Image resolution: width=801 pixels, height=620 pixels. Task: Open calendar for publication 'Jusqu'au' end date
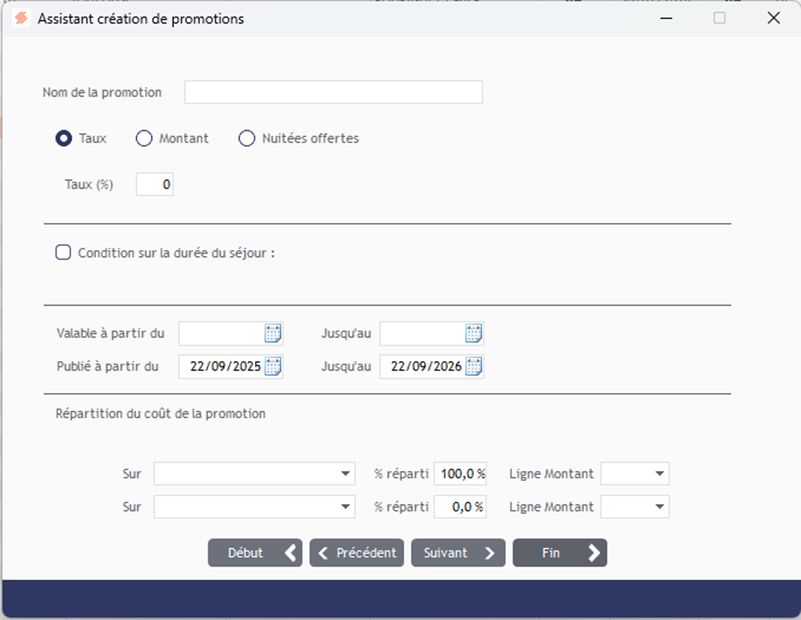point(474,366)
